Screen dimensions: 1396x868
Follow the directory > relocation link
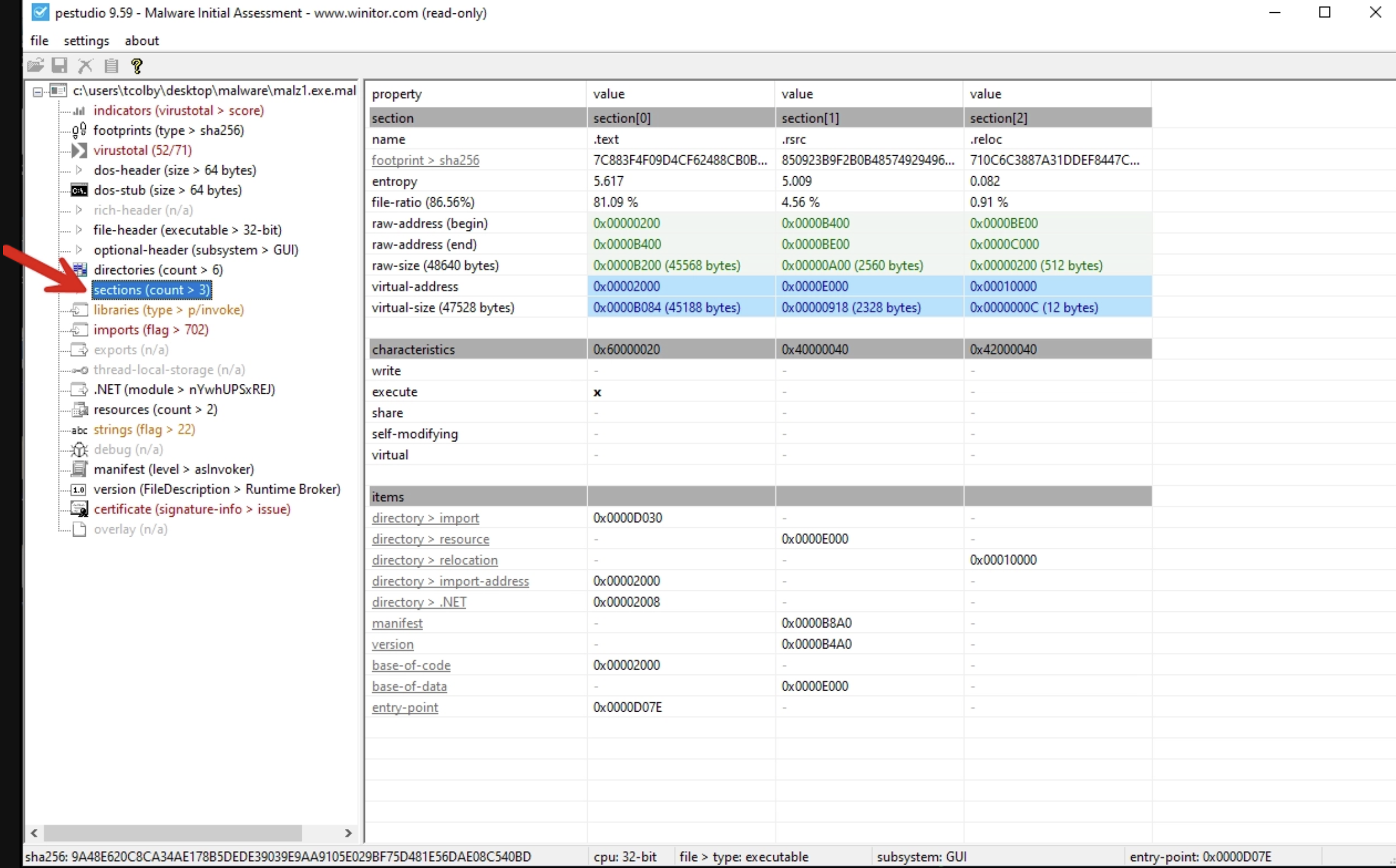click(x=435, y=560)
